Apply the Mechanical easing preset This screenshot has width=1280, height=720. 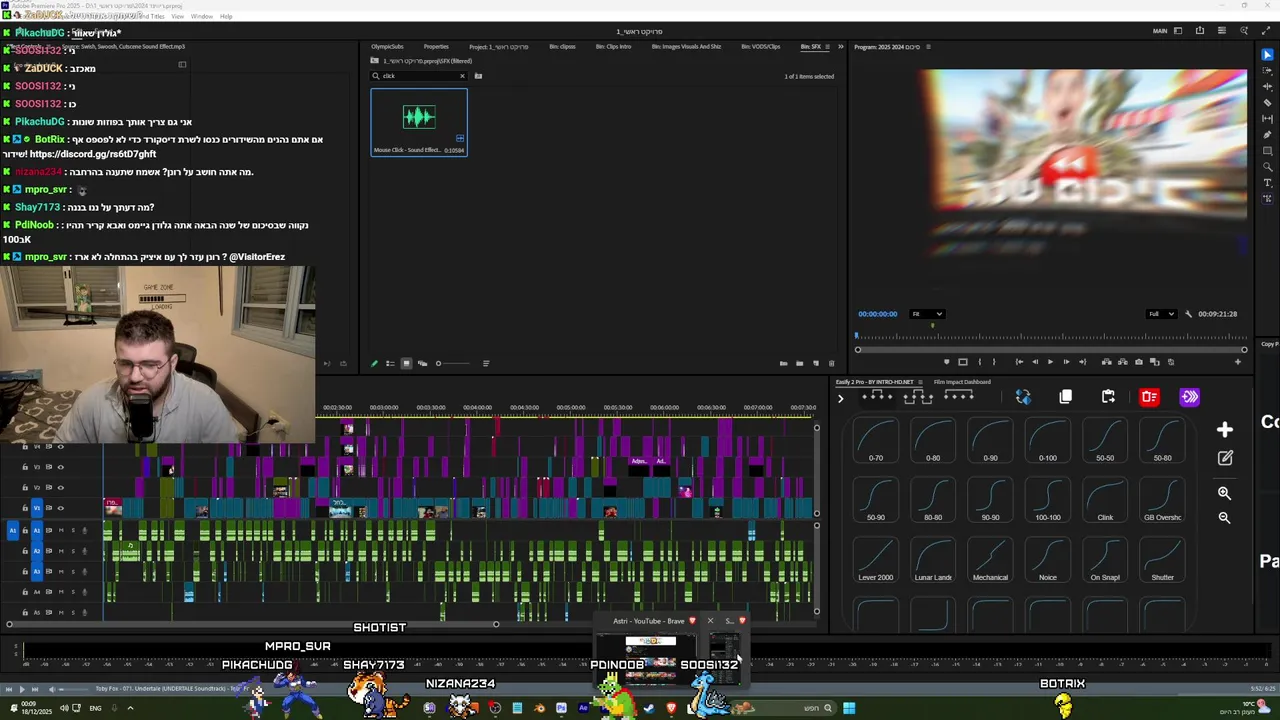tap(990, 560)
